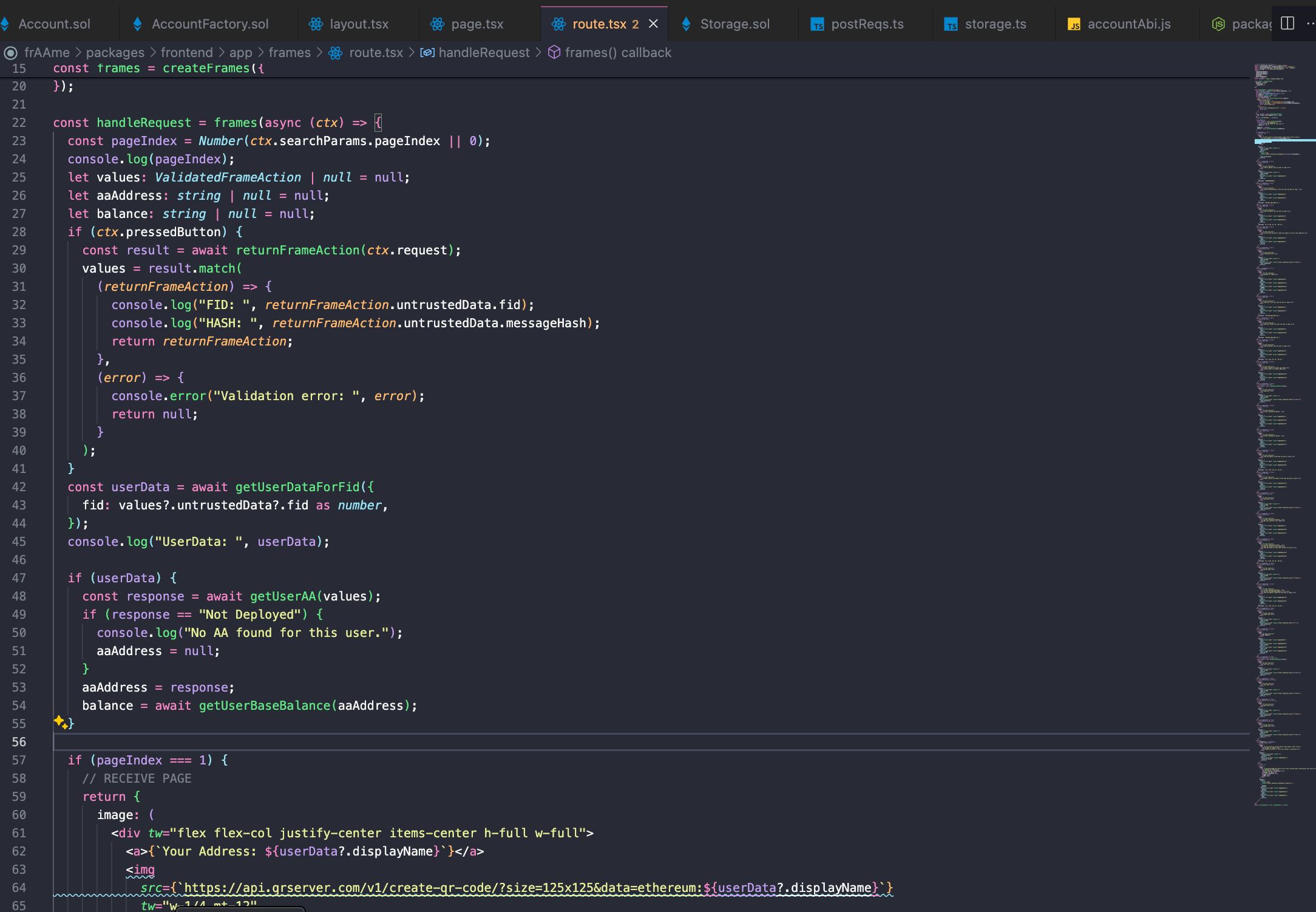
Task: Open the Storage.sol tab
Action: (734, 24)
